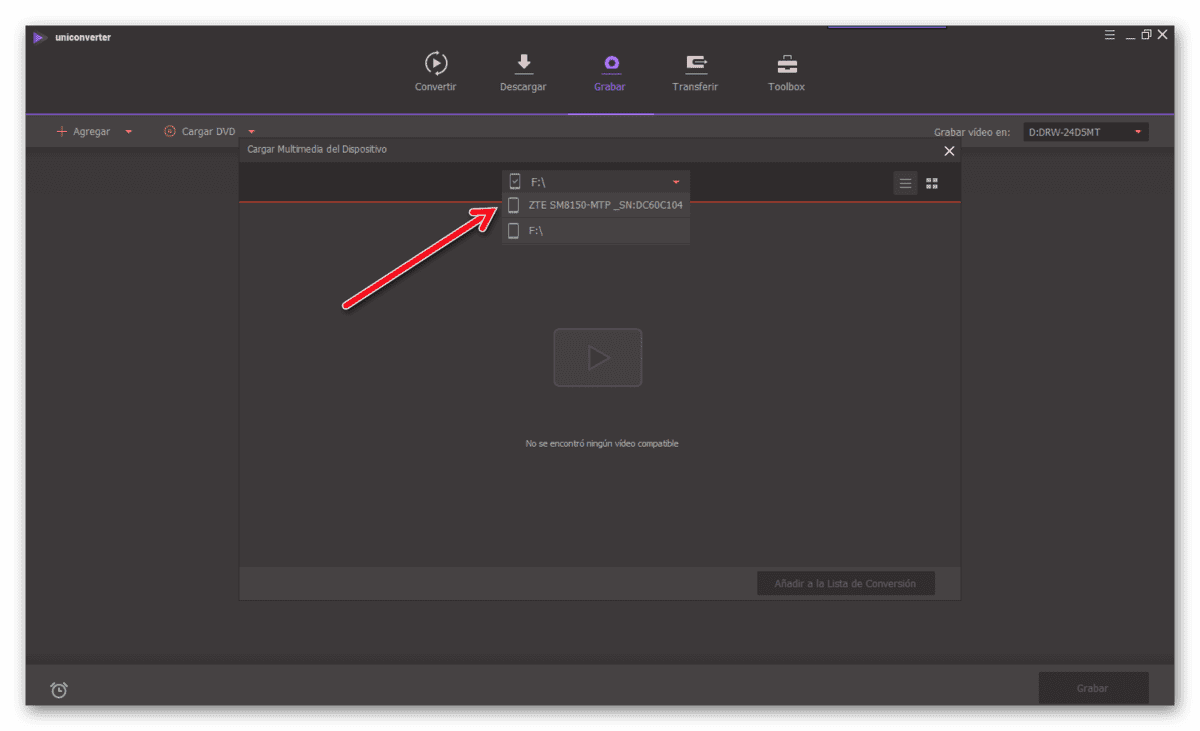The height and width of the screenshot is (731, 1200).
Task: Close the Cargar Multimedia del Dispositivo dialog
Action: click(x=949, y=151)
